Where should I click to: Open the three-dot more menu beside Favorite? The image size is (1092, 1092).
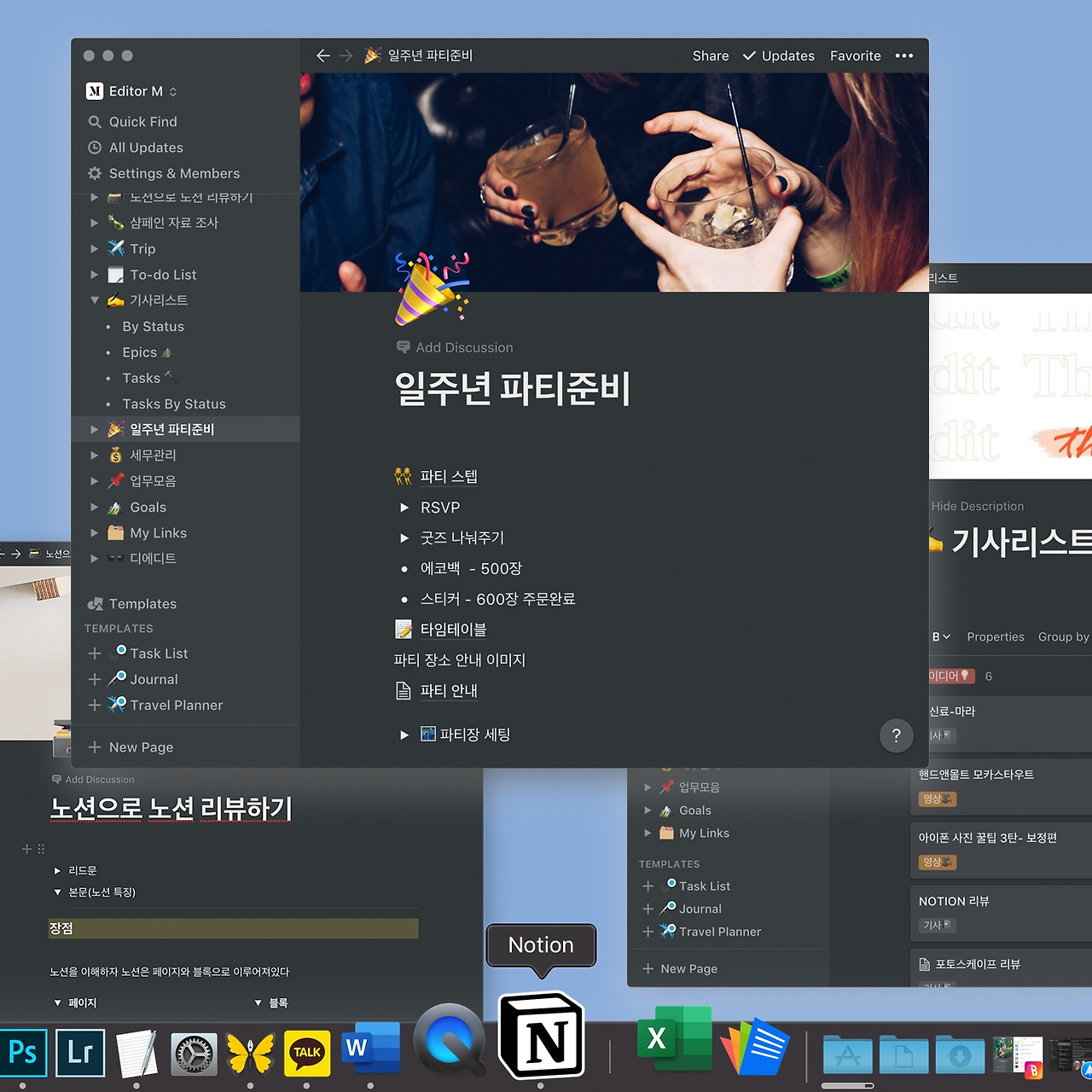[x=904, y=55]
